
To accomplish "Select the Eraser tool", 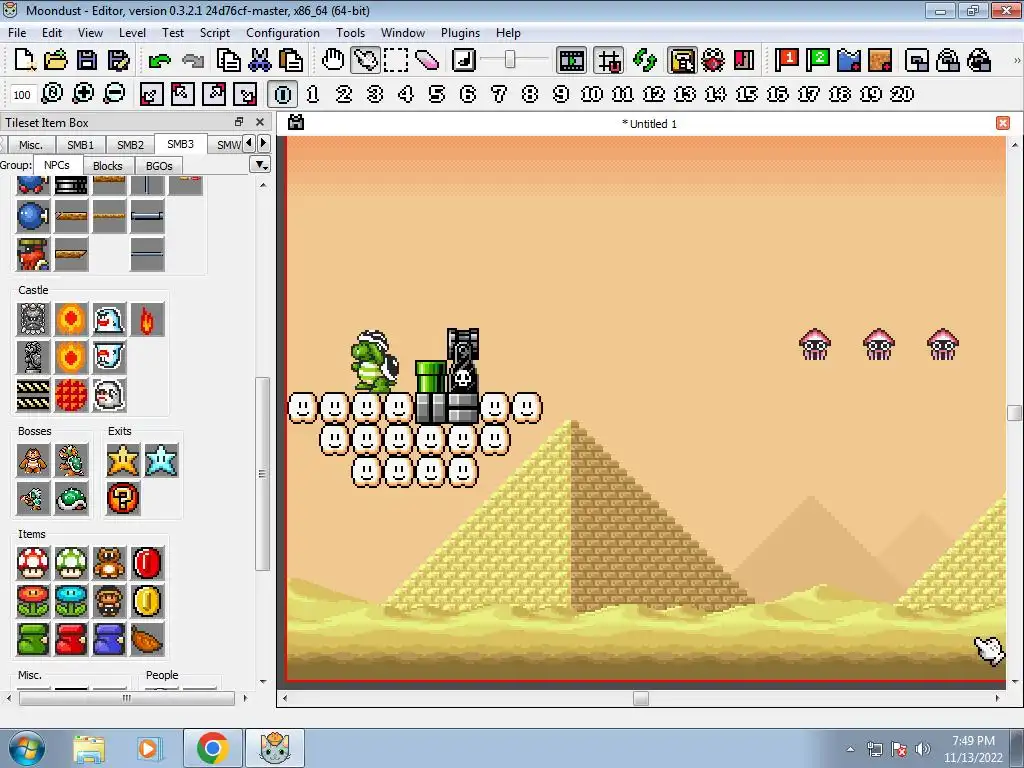I will [426, 60].
